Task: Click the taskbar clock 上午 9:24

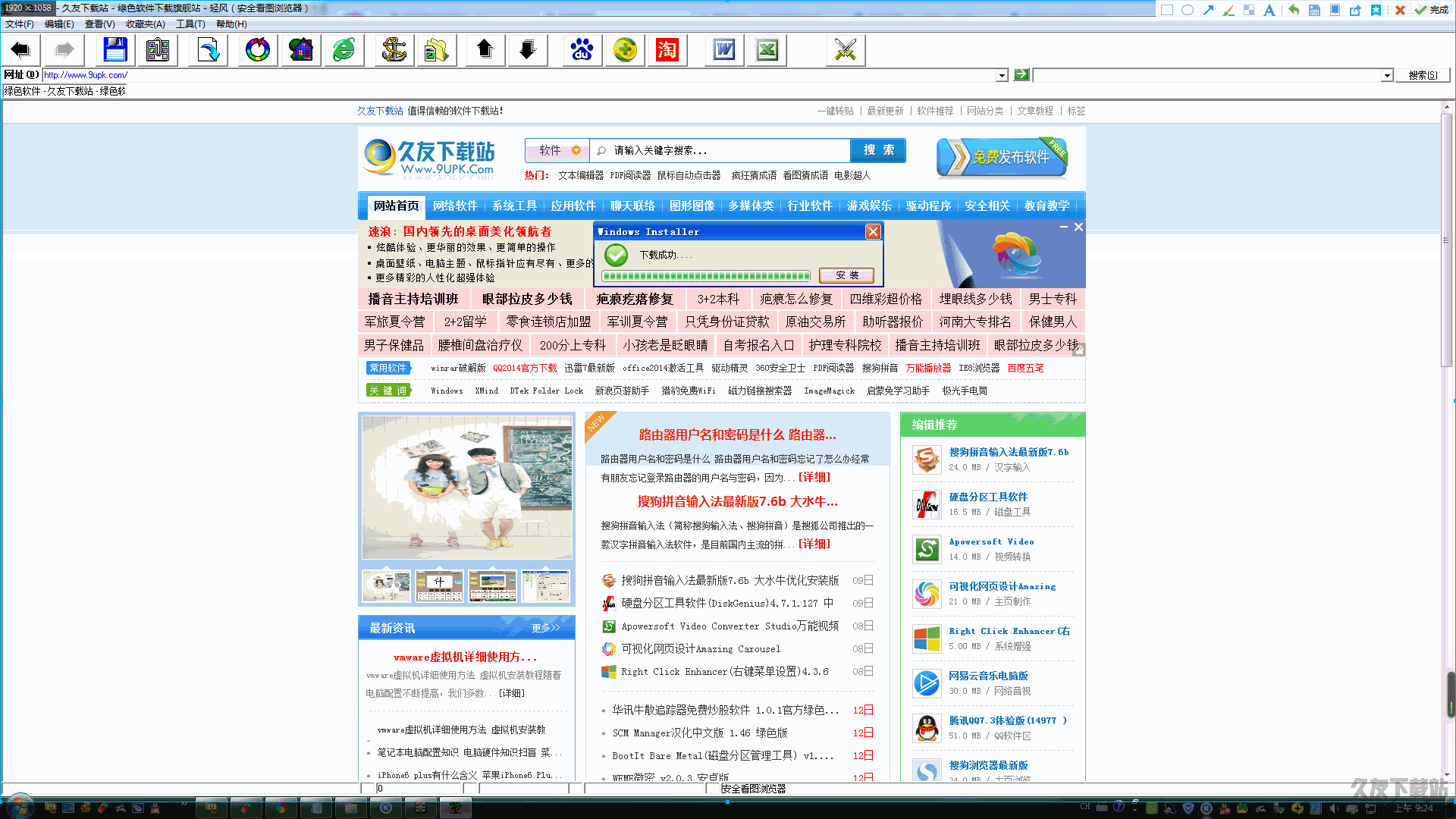Action: click(x=1414, y=808)
